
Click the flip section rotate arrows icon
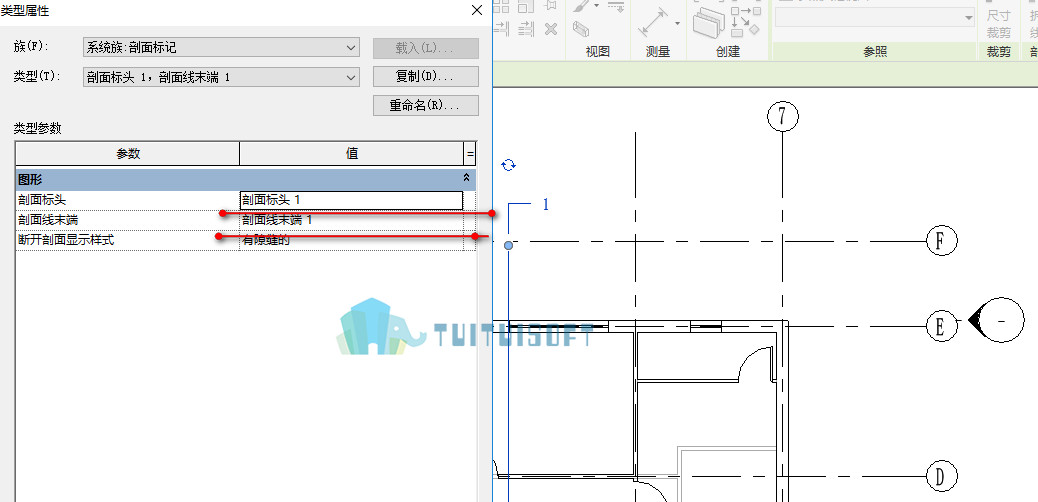[508, 165]
